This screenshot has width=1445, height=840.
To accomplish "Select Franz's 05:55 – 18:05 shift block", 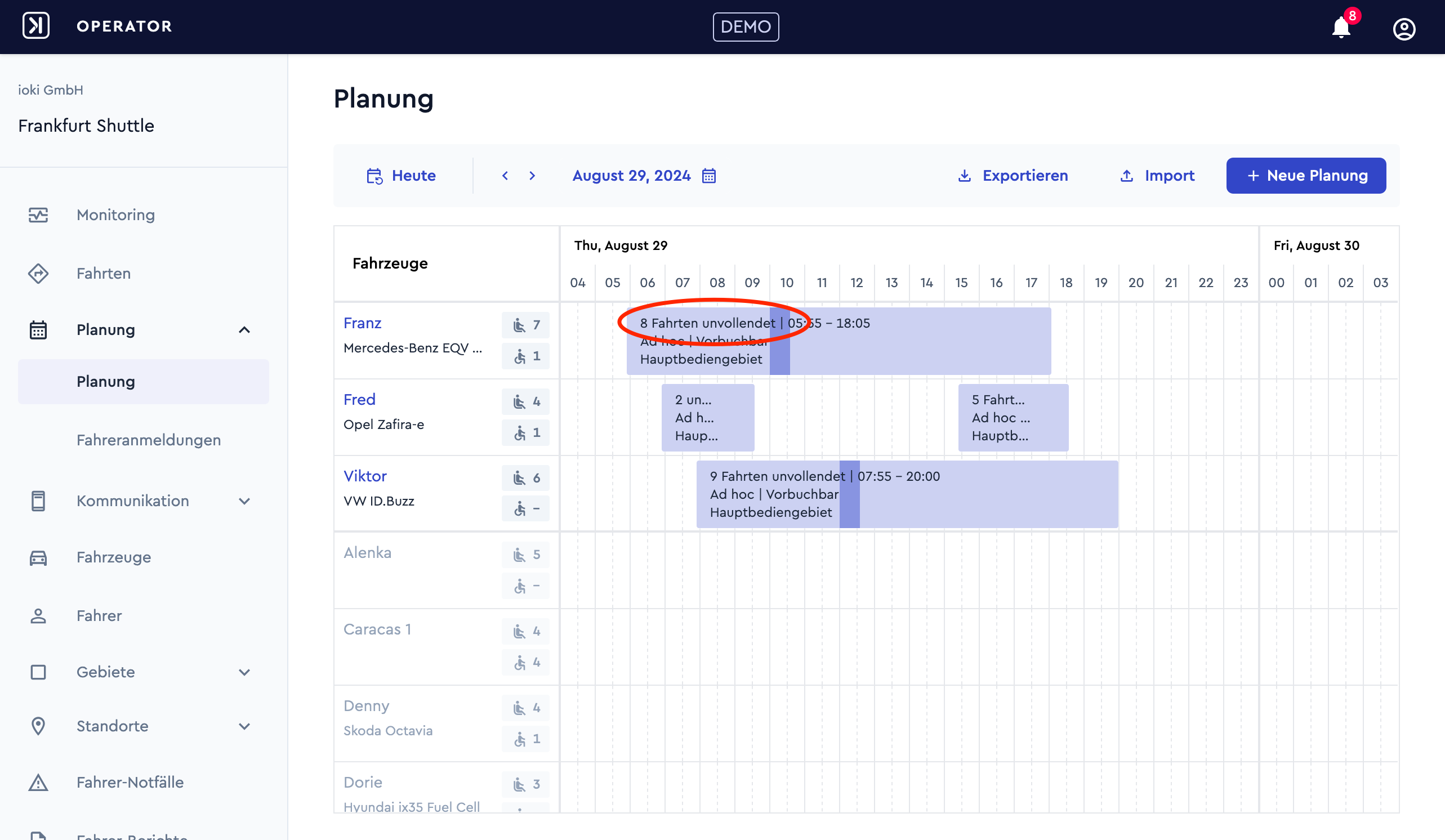I will (839, 341).
